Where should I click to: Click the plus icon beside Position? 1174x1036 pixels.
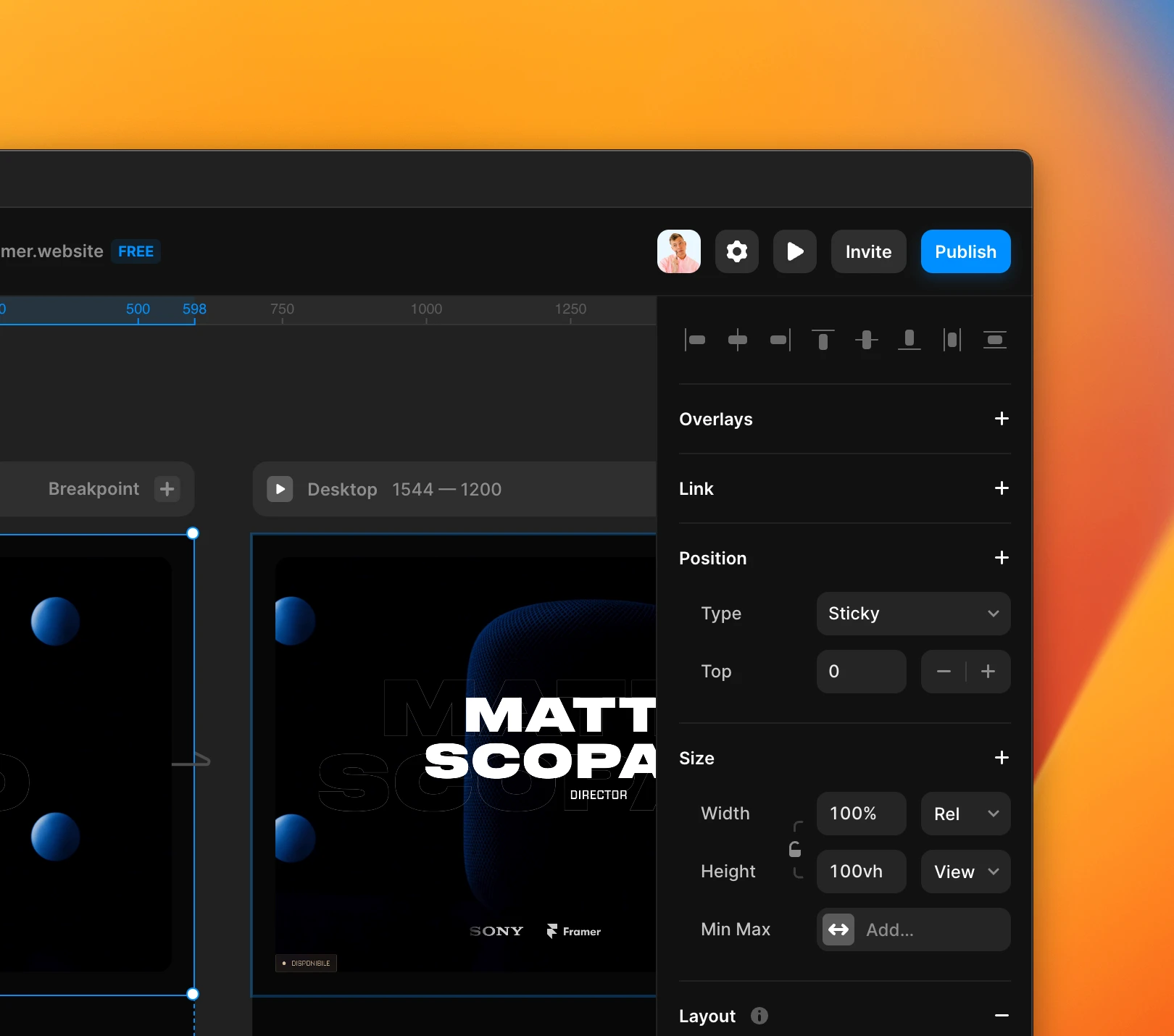click(x=1002, y=558)
